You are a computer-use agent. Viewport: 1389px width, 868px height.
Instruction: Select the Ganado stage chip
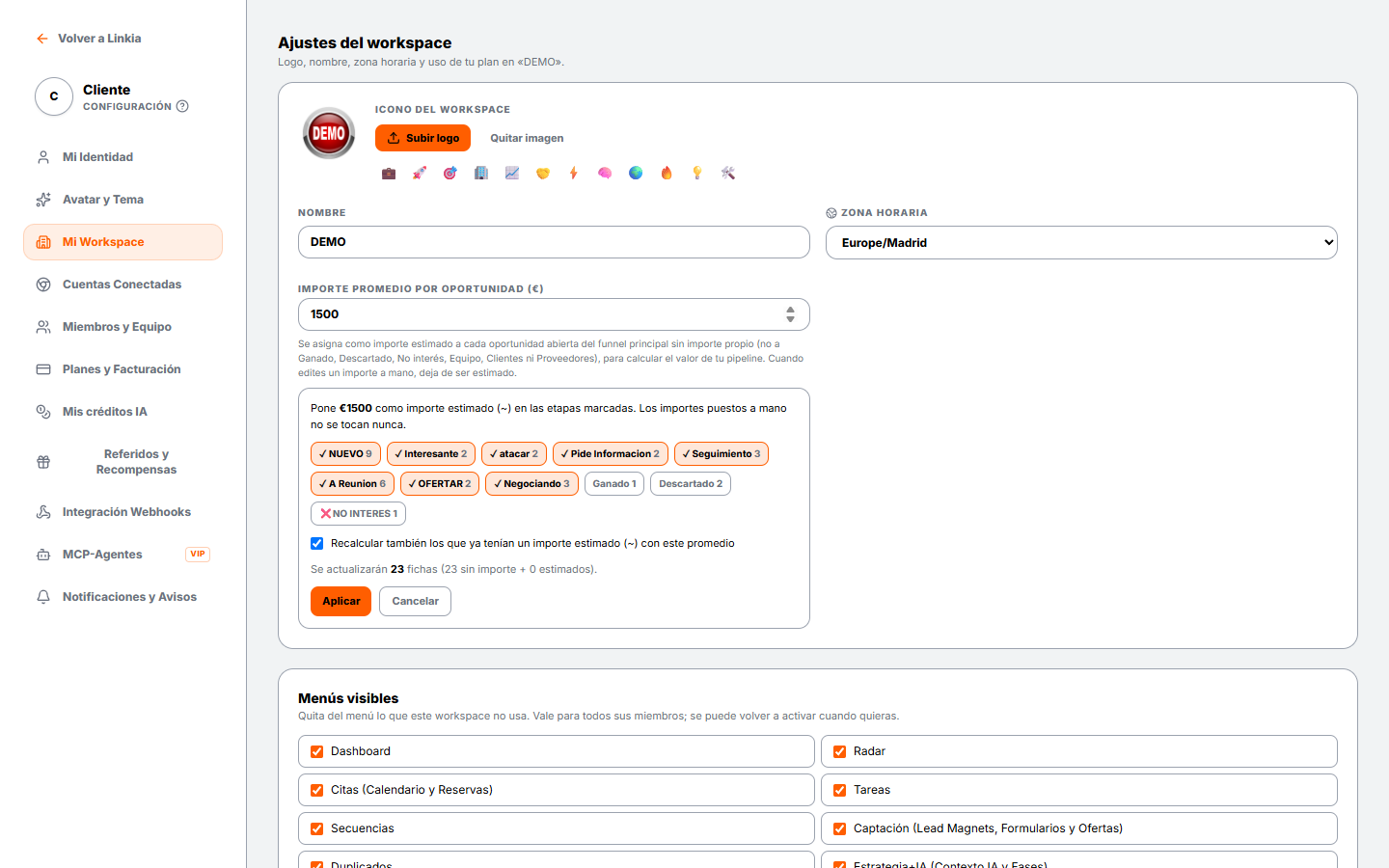pyautogui.click(x=614, y=483)
